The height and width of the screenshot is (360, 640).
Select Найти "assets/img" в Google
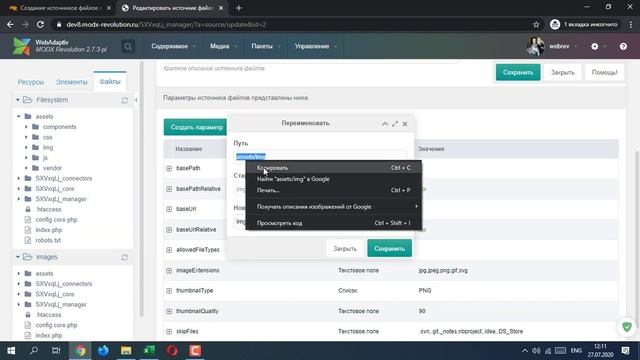click(333, 179)
